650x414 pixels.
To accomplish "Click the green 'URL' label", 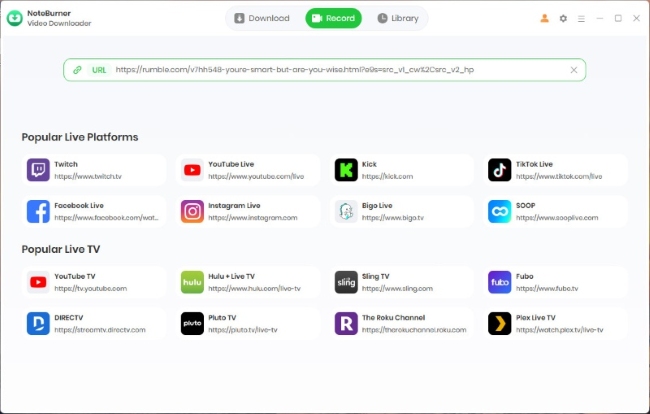I will (x=99, y=70).
